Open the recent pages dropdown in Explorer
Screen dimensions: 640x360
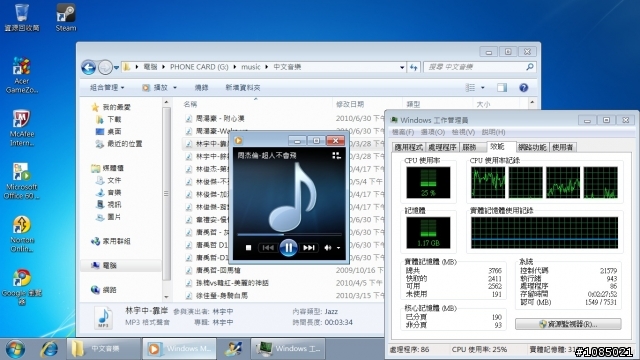(x=116, y=68)
